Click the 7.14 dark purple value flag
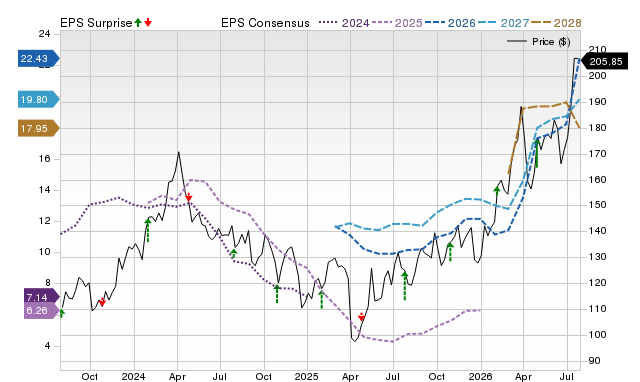This screenshot has width=640, height=382. (42, 297)
